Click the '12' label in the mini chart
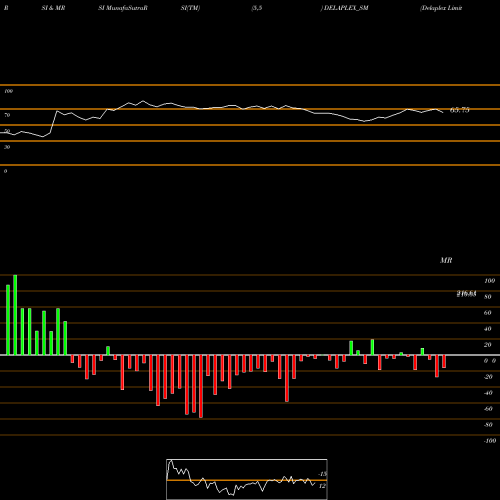Image resolution: width=500 pixels, height=500 pixels. [x=322, y=486]
